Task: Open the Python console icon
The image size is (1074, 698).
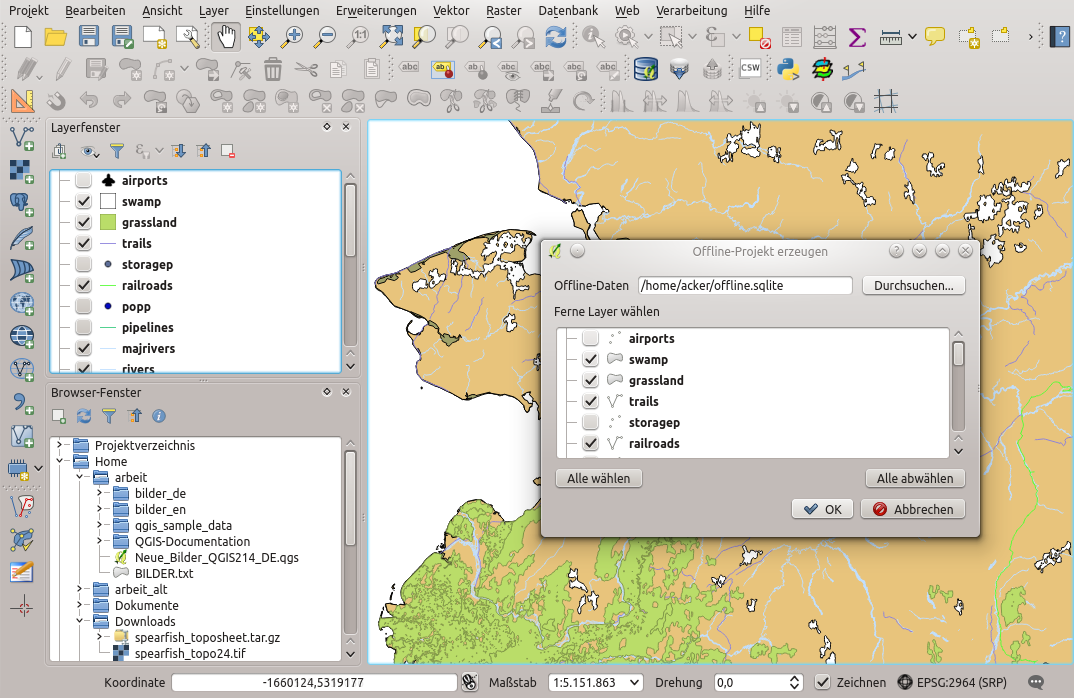Action: point(787,69)
